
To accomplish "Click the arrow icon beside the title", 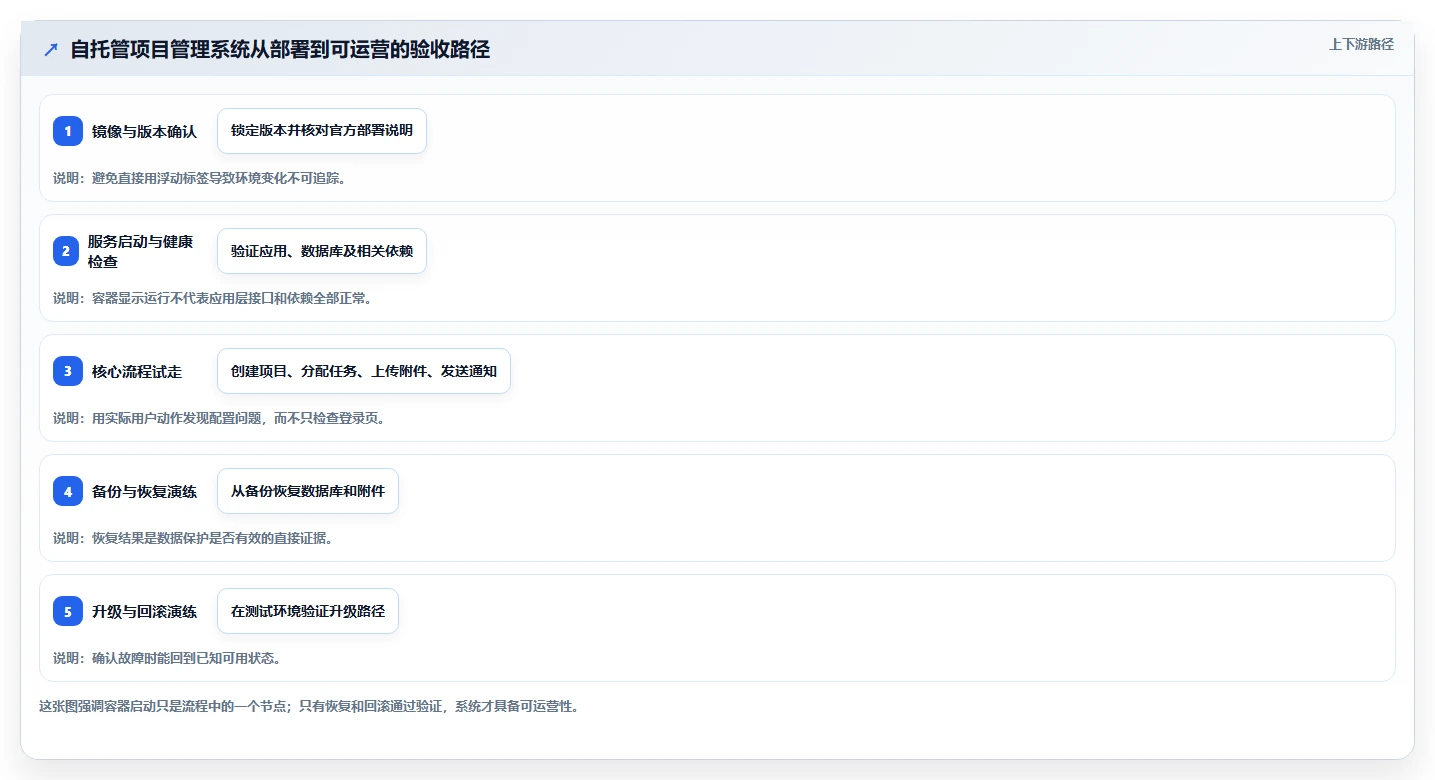I will [51, 49].
